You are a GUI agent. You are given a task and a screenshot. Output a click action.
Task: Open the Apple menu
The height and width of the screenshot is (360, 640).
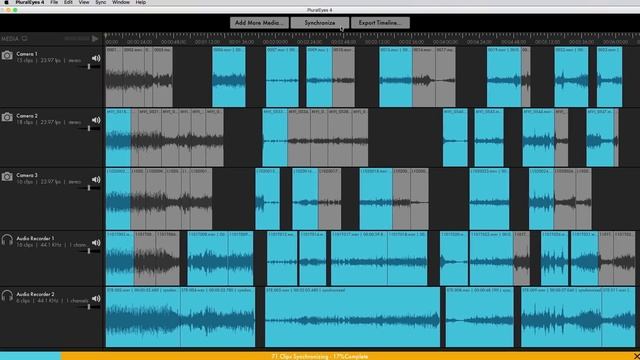point(6,2)
